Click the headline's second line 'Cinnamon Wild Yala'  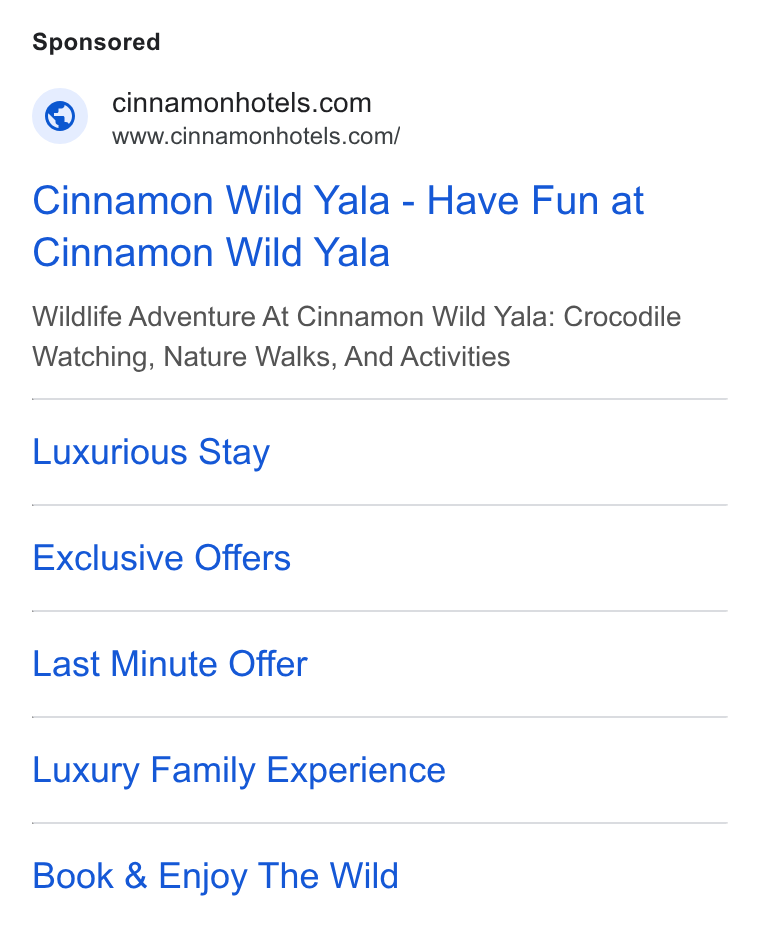211,253
